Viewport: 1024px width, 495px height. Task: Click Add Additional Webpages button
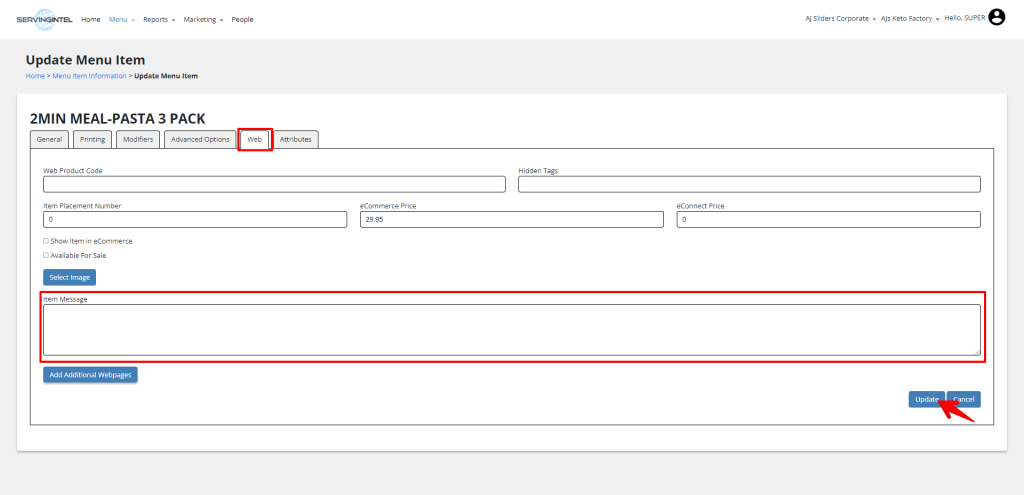point(90,375)
